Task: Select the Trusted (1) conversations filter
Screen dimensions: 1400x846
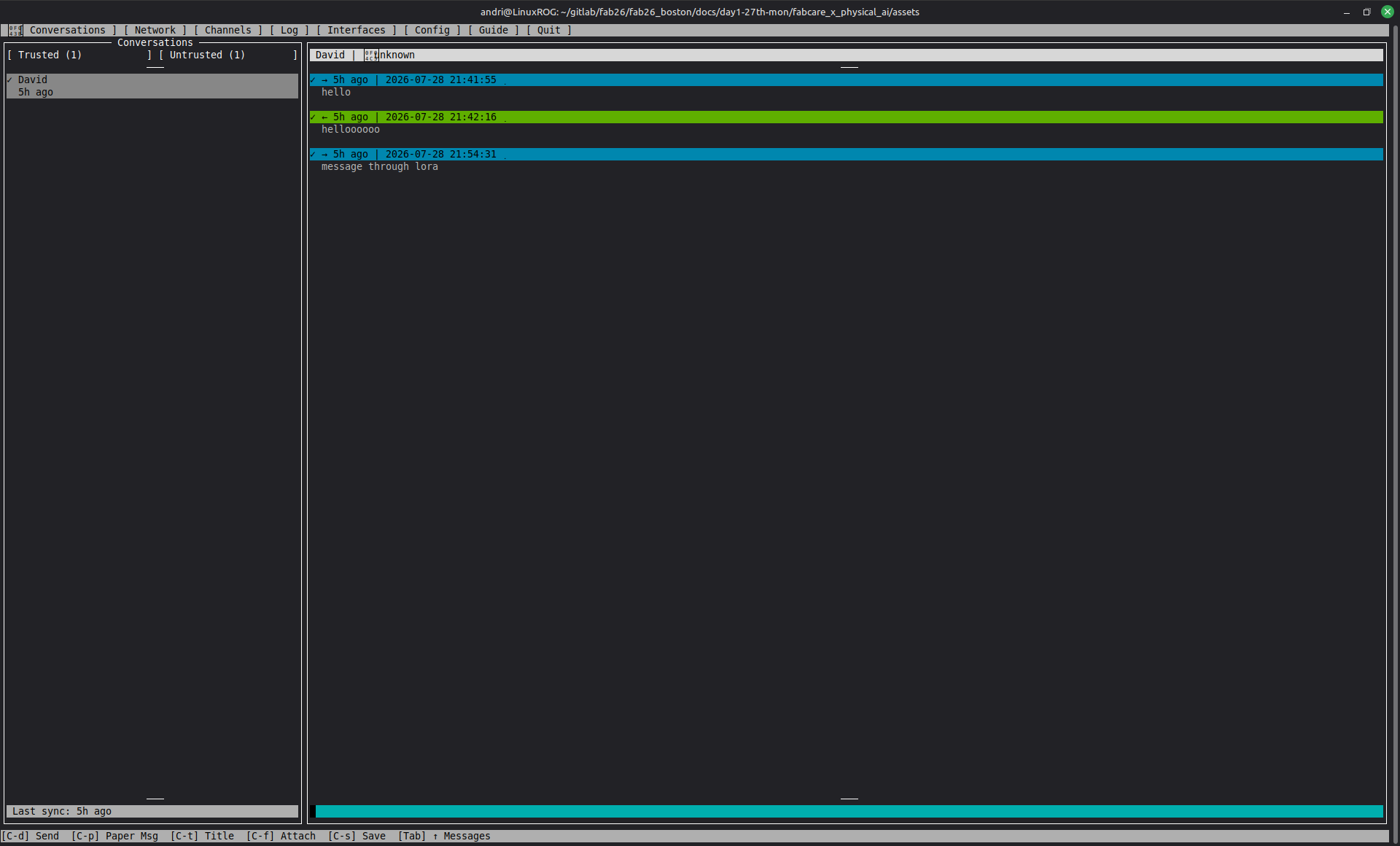Action: (x=79, y=55)
